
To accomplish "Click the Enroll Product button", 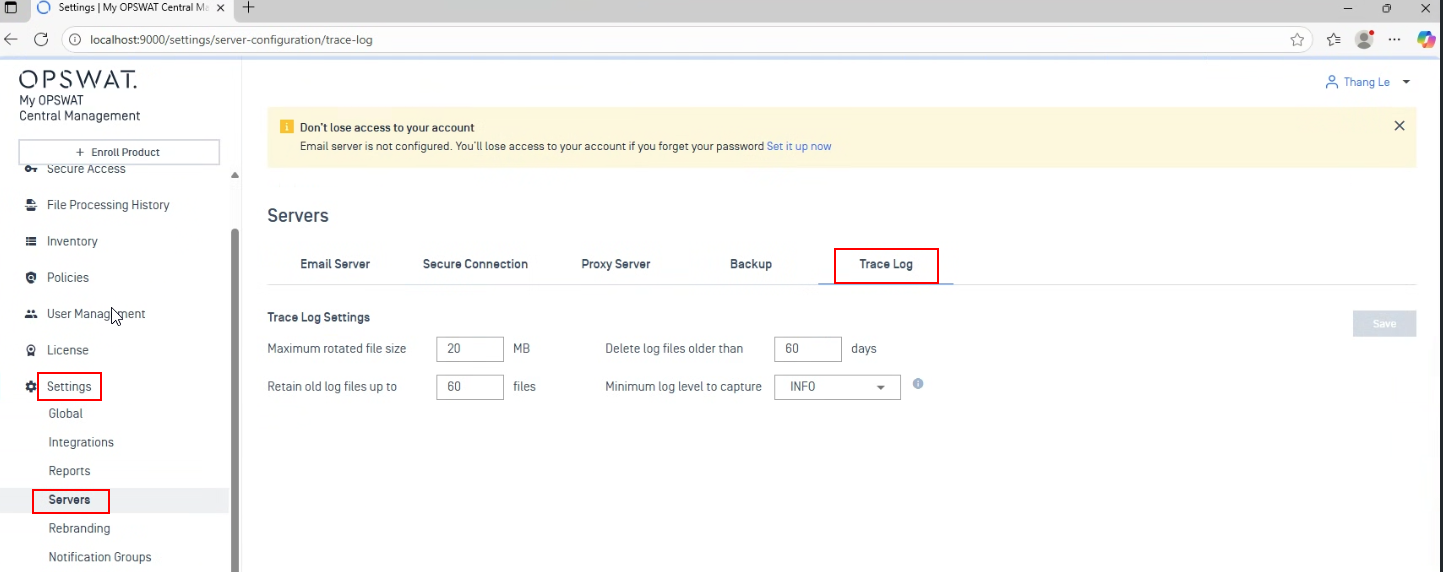I will [119, 152].
